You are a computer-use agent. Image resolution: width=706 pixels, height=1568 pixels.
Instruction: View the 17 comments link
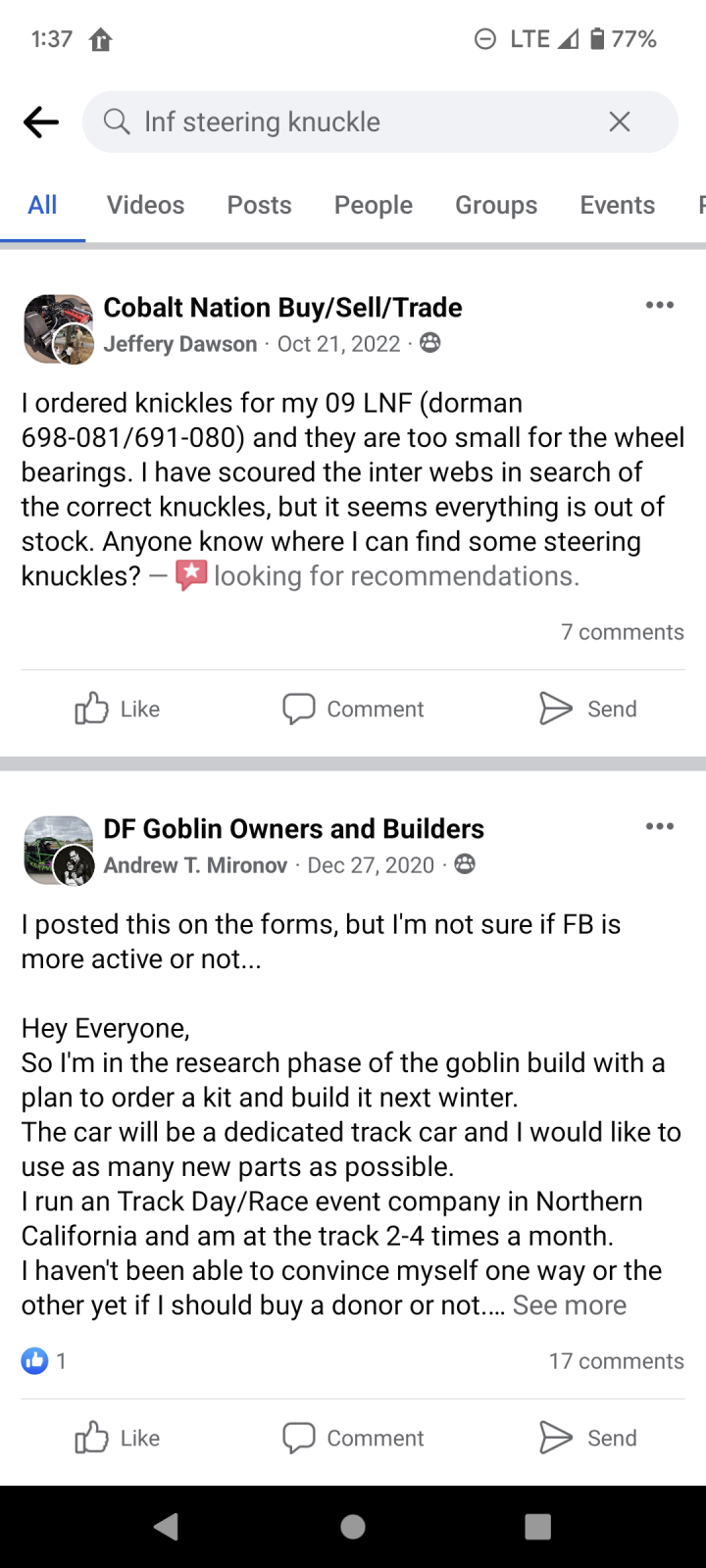coord(616,1361)
